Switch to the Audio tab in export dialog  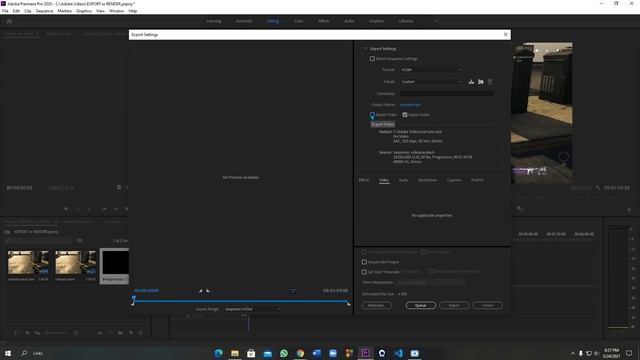pyautogui.click(x=403, y=180)
